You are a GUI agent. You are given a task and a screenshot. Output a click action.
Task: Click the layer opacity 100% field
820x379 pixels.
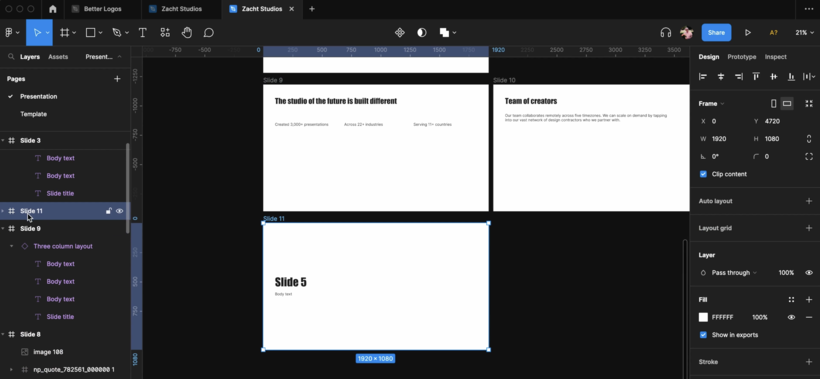(786, 273)
